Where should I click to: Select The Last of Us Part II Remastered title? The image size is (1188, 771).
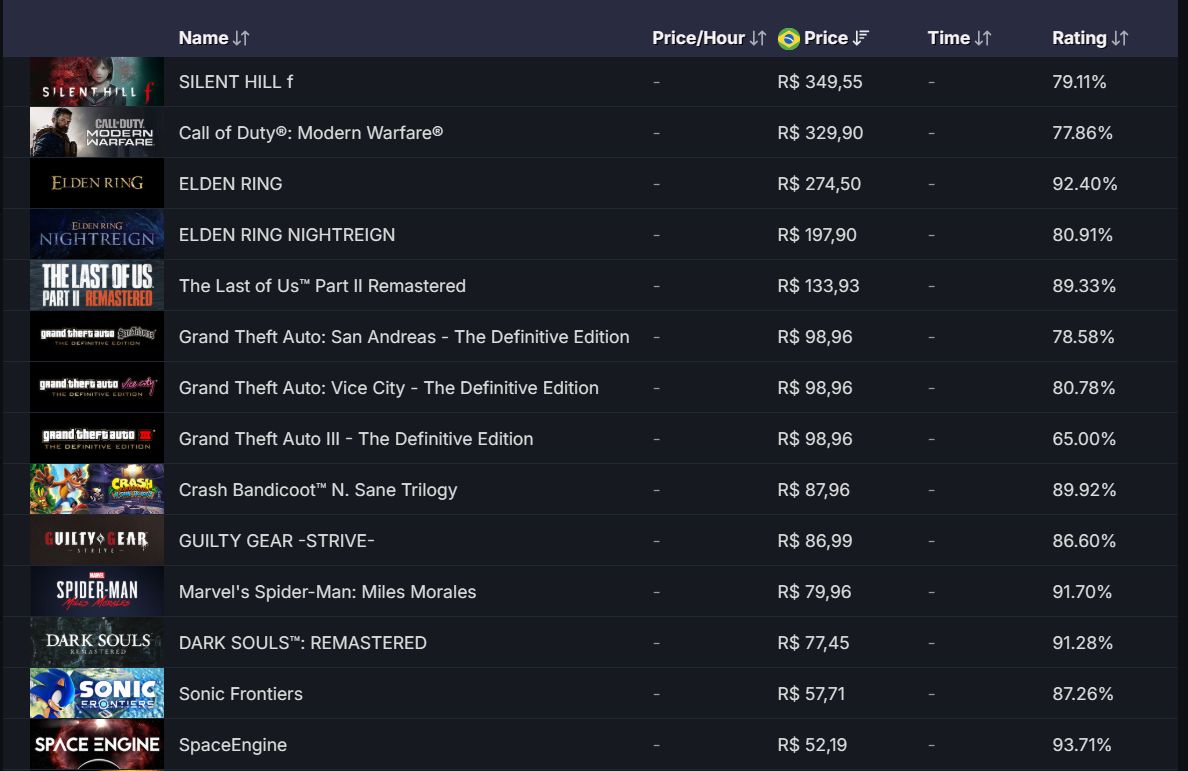(x=322, y=286)
